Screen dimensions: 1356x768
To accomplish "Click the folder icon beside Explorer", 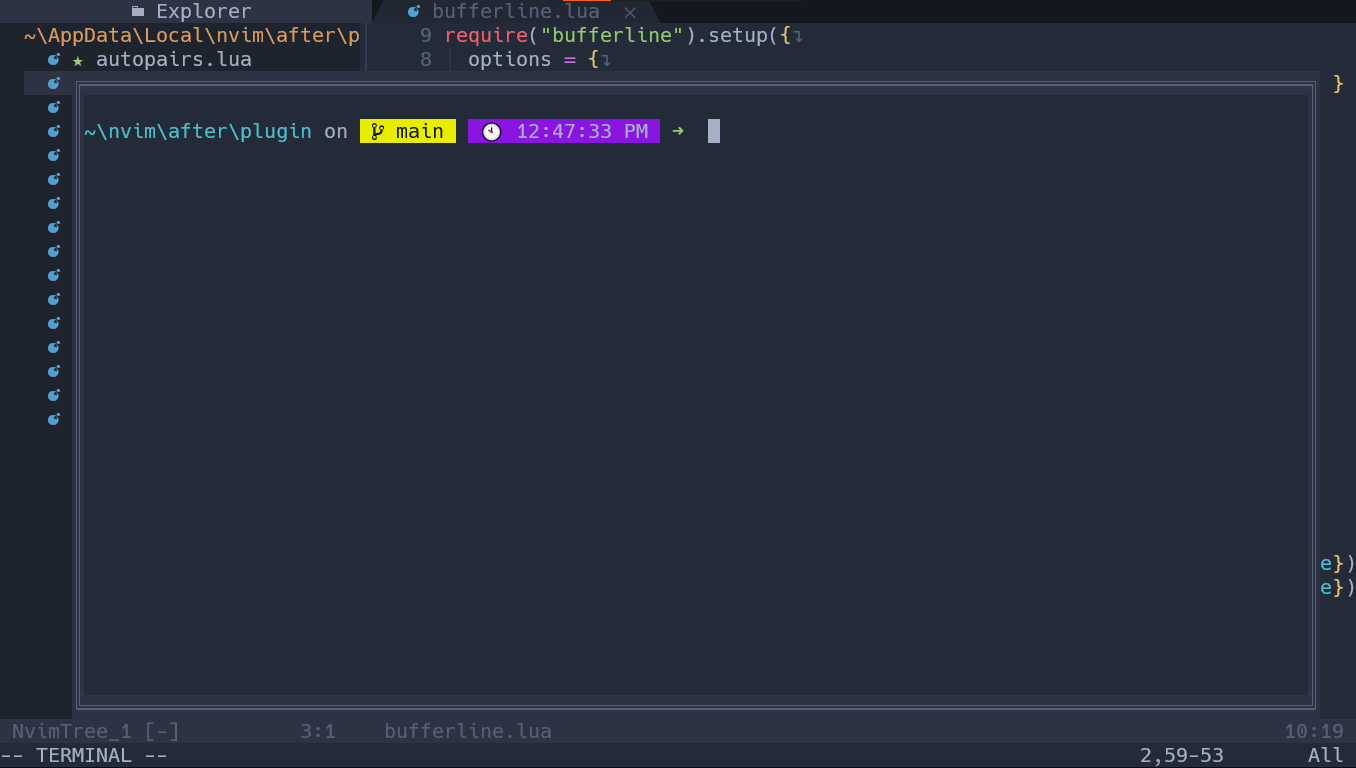I will [138, 12].
